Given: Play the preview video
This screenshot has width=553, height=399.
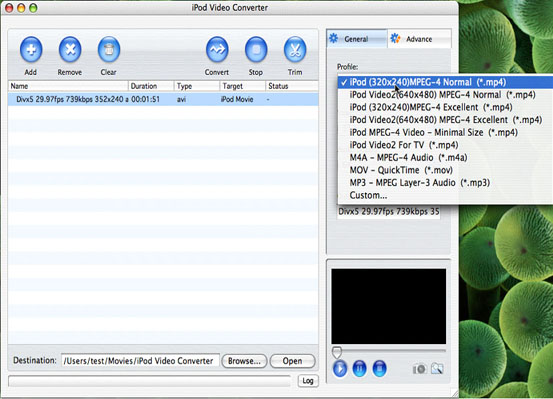Looking at the screenshot, I should point(340,369).
